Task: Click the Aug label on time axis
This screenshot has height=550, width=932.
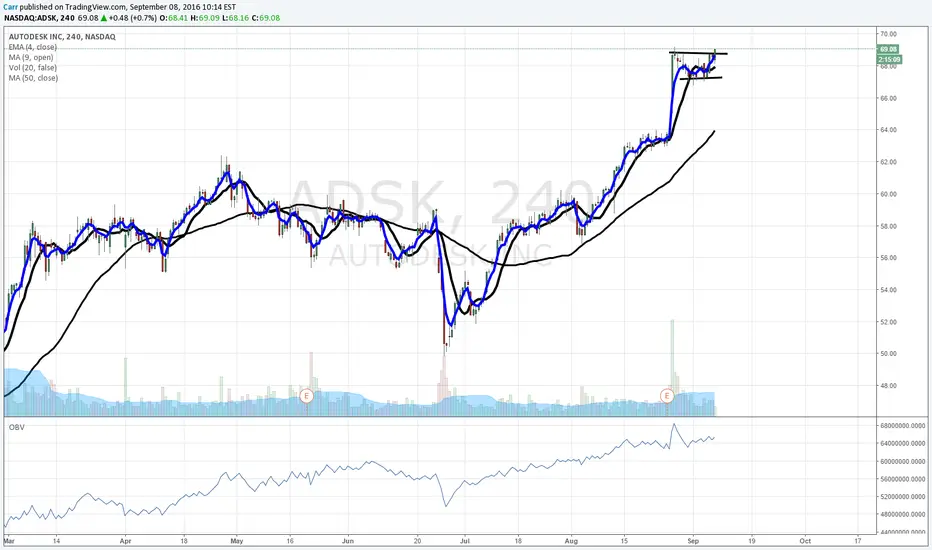Action: pyautogui.click(x=571, y=541)
